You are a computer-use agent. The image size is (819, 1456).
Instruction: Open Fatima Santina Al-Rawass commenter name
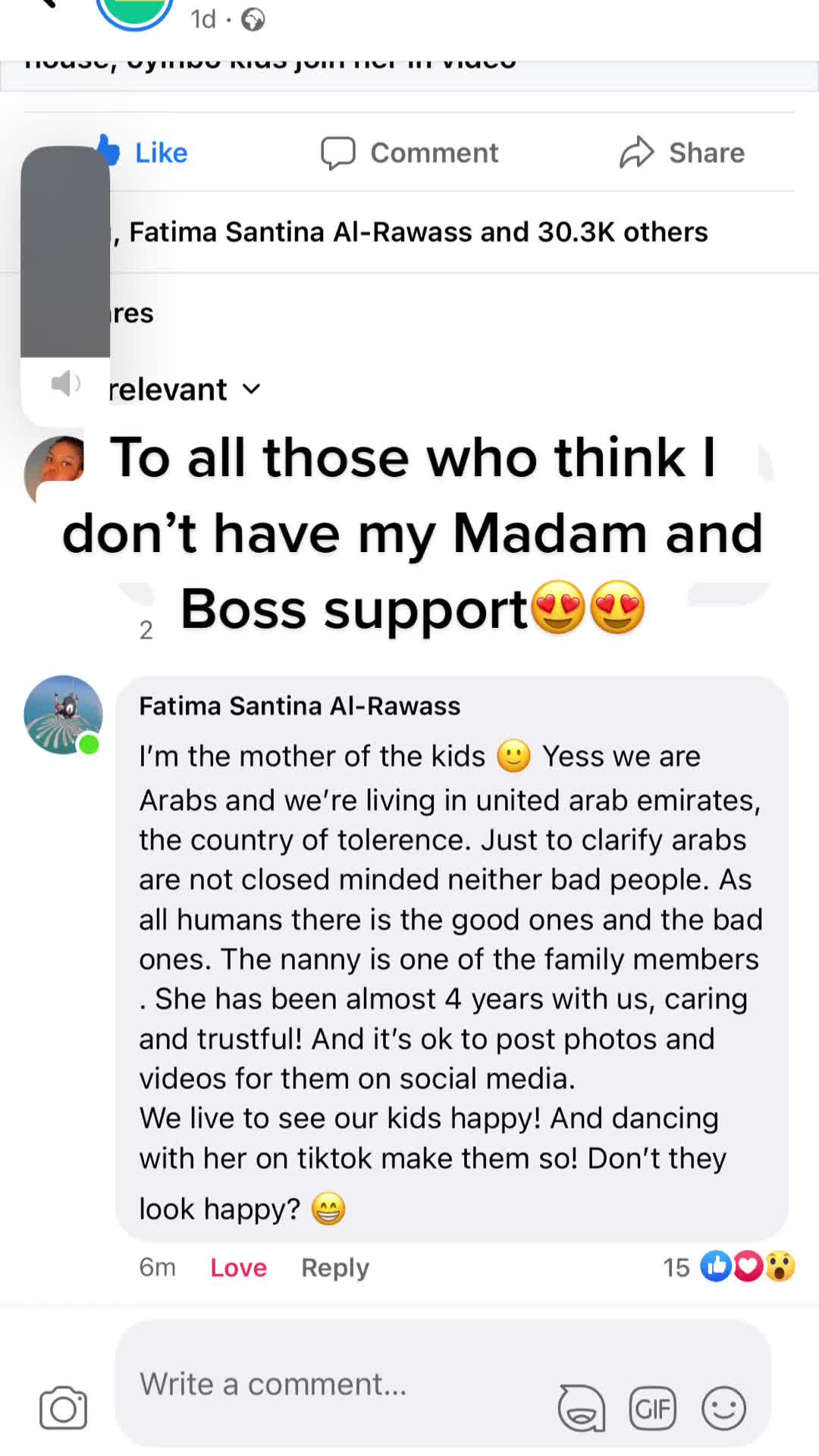tap(300, 706)
